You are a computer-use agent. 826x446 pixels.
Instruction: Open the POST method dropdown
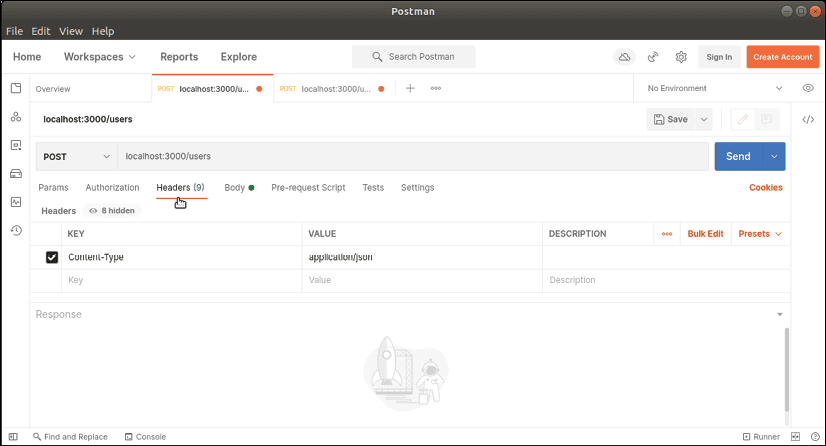click(x=76, y=156)
